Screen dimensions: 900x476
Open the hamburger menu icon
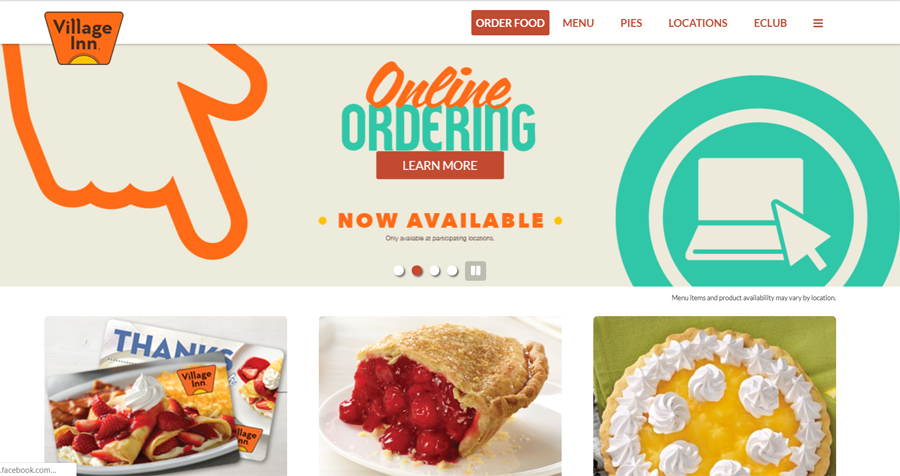coord(818,23)
